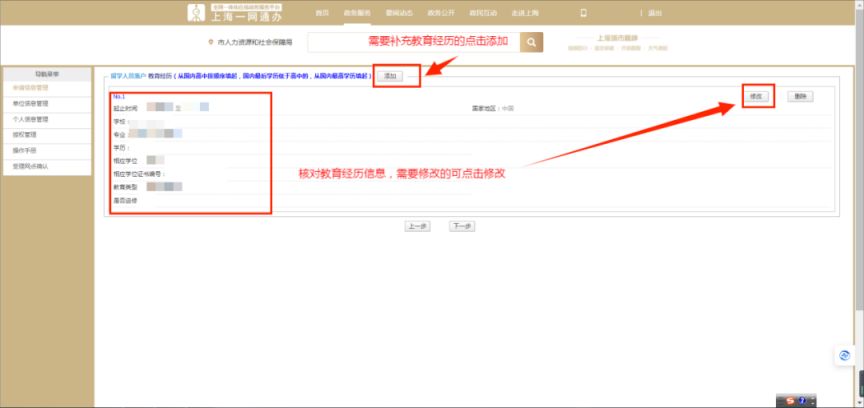This screenshot has width=864, height=408.
Task: Click the magnifier search button
Action: click(x=531, y=42)
